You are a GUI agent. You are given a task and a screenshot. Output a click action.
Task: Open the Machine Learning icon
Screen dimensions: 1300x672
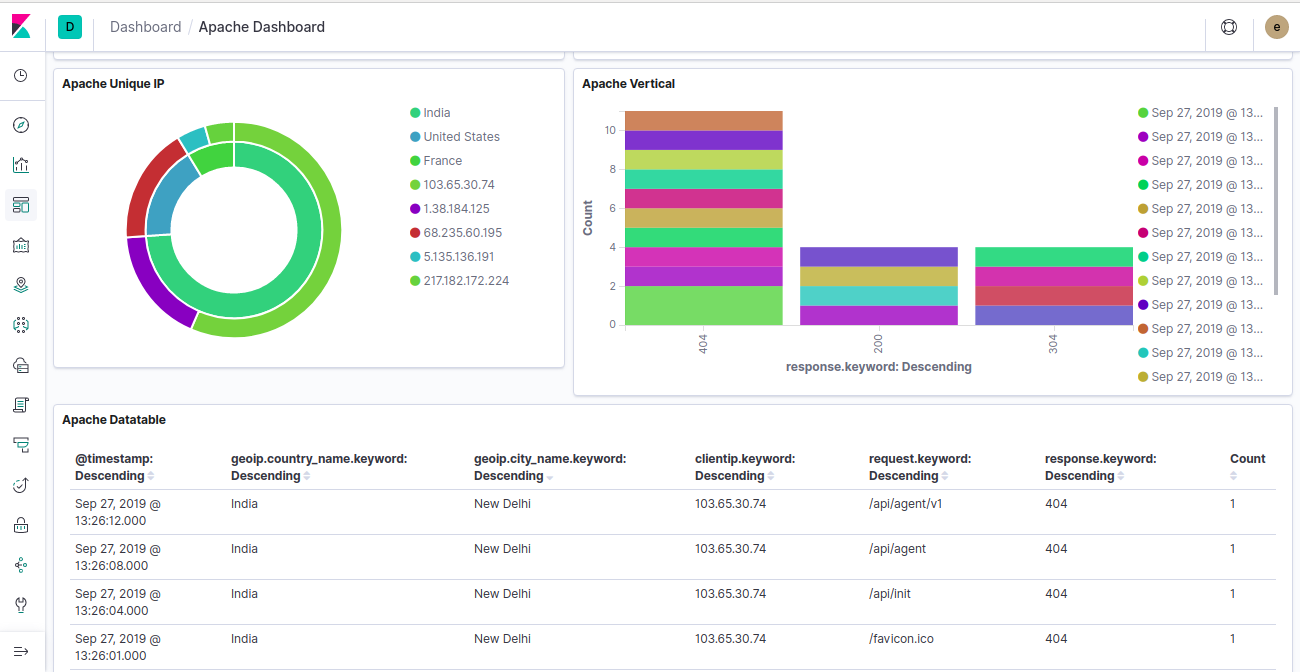[x=21, y=325]
